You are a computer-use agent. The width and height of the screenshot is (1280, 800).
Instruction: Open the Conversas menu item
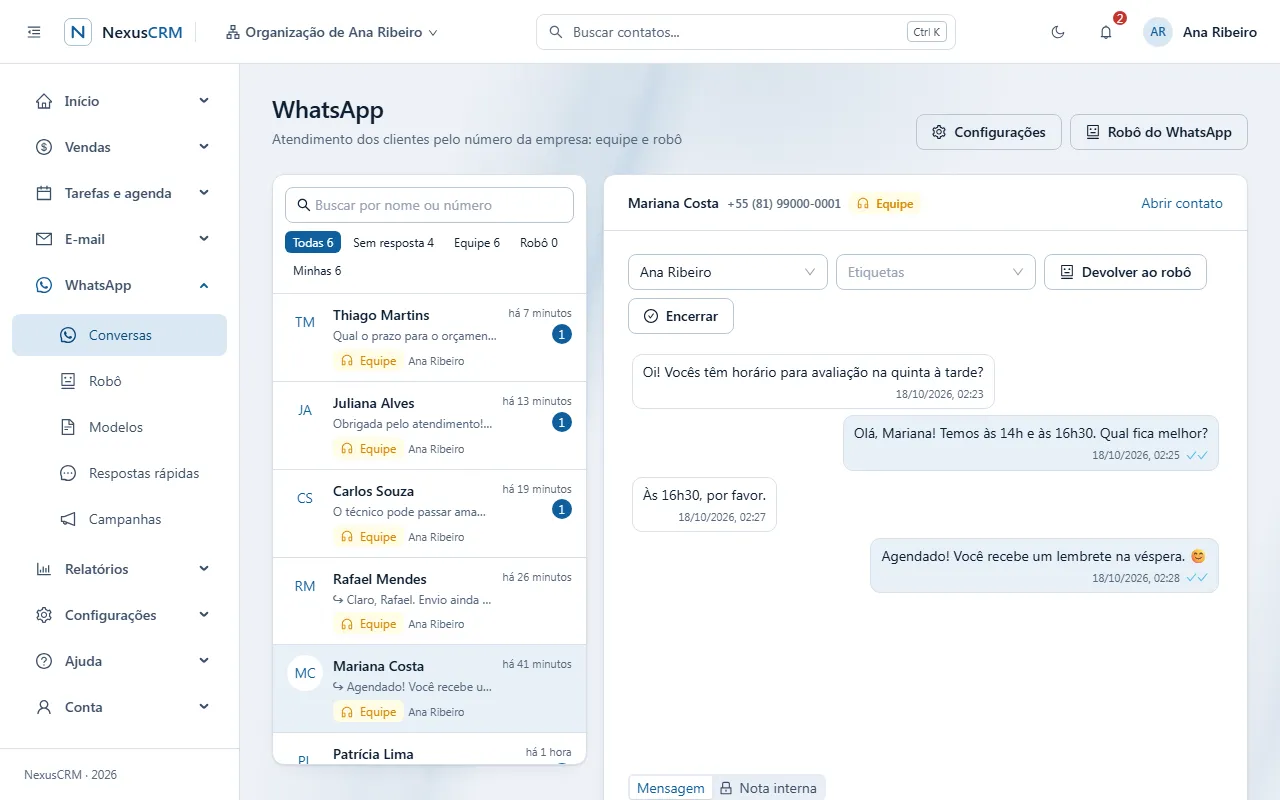(x=119, y=335)
